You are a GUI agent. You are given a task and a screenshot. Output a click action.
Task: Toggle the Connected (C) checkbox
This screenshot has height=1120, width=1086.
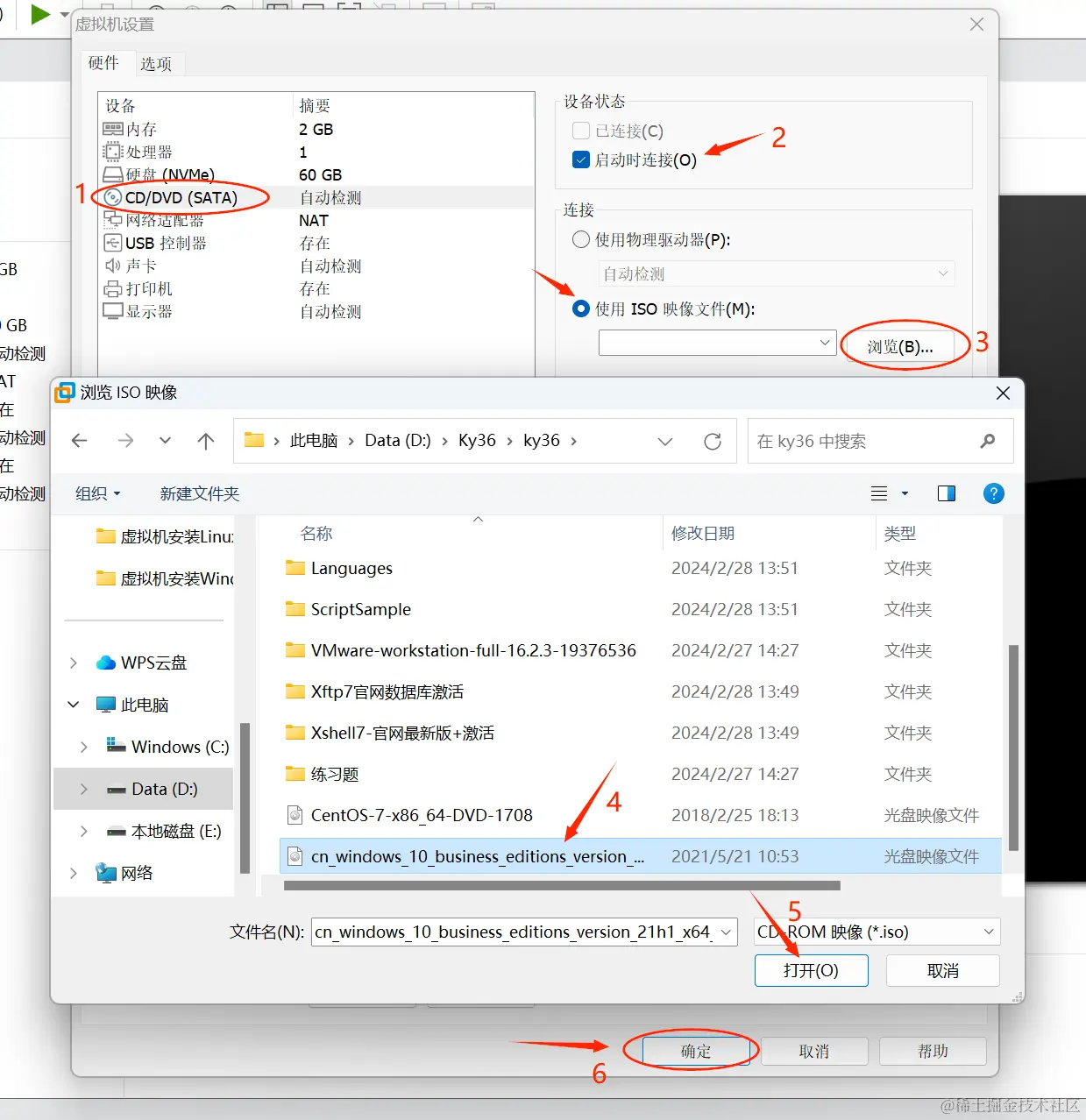click(580, 131)
